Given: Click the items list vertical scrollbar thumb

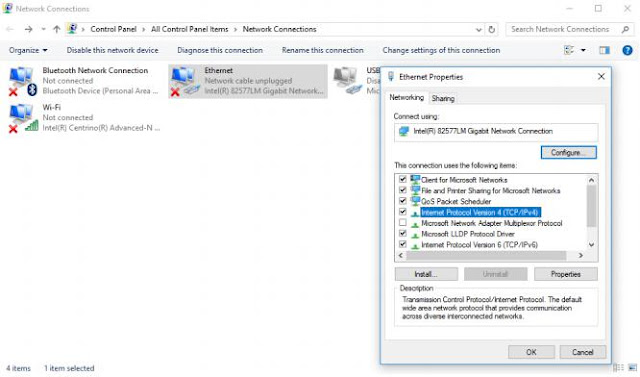Looking at the screenshot, I should (591, 206).
